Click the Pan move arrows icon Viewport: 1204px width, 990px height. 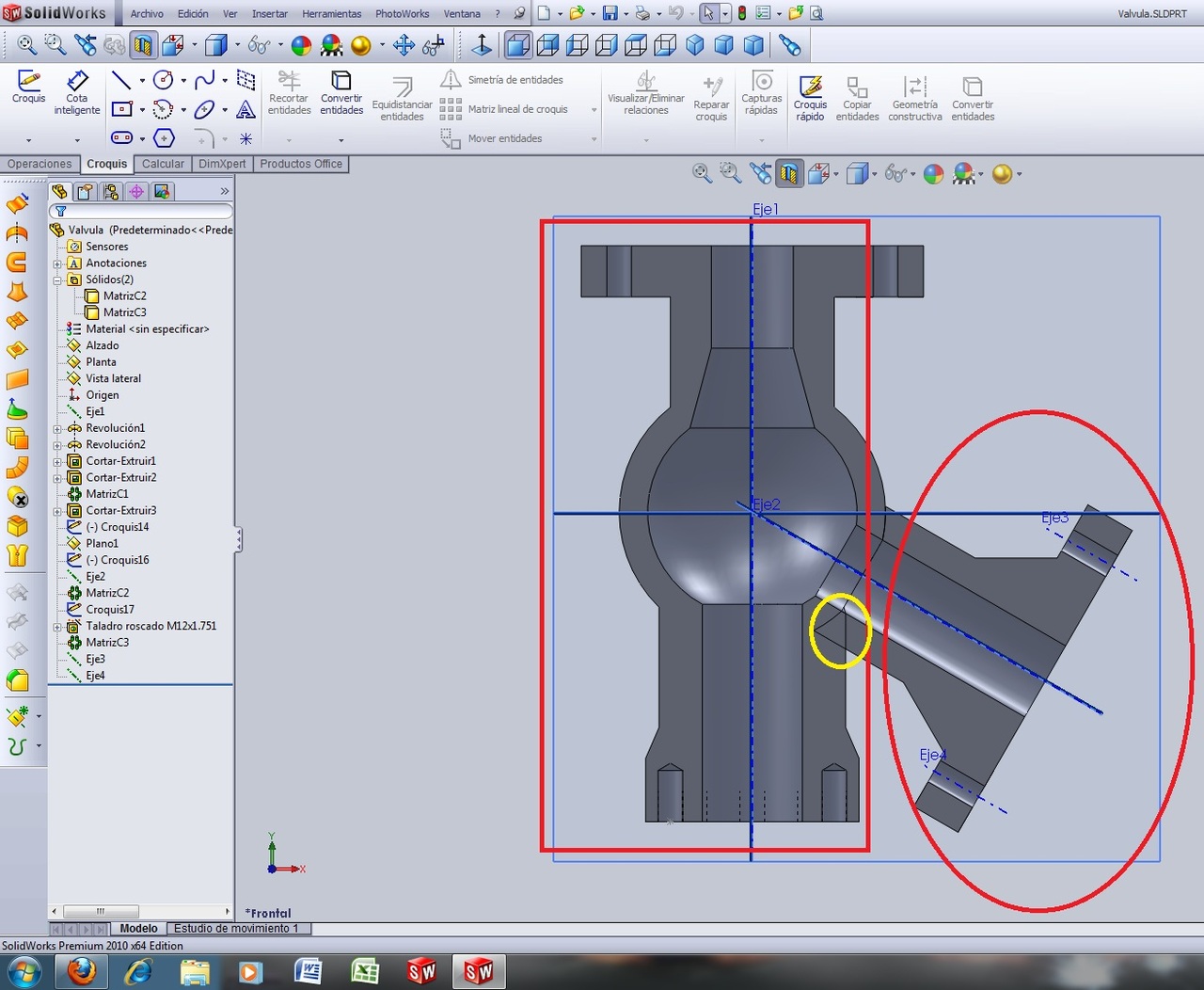404,44
